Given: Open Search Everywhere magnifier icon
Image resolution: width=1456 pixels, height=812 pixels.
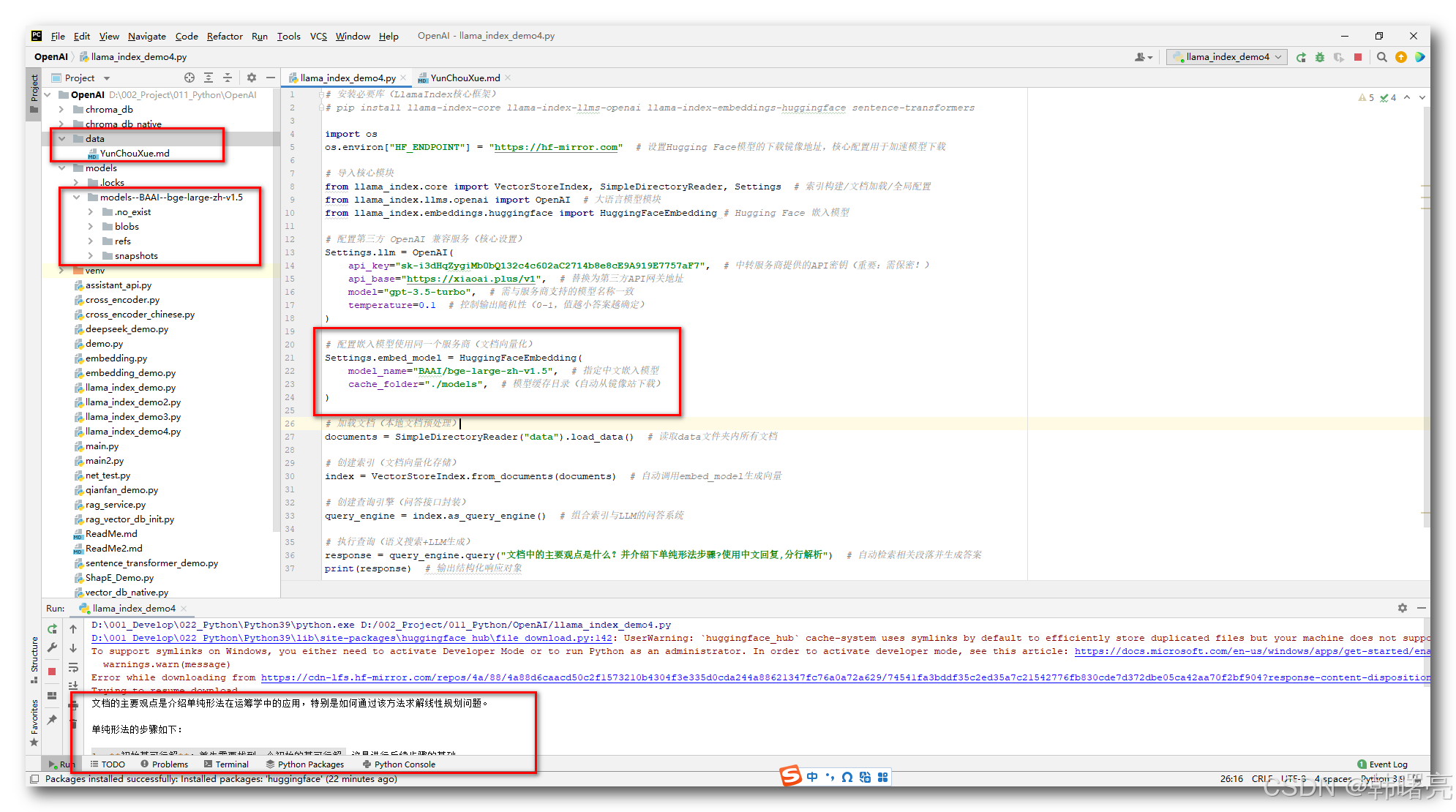Looking at the screenshot, I should coord(1381,57).
